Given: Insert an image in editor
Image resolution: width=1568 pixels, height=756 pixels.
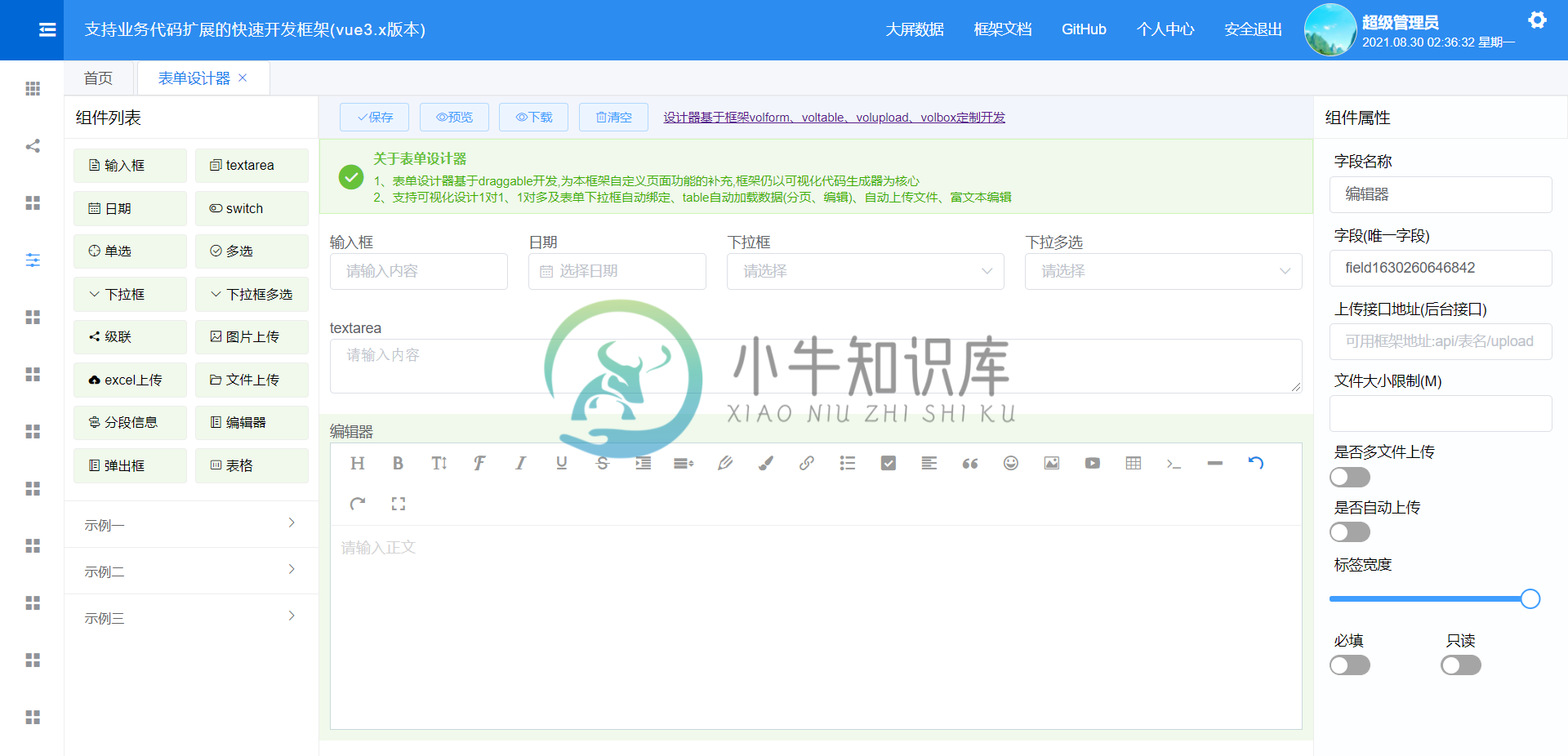Looking at the screenshot, I should [1052, 464].
